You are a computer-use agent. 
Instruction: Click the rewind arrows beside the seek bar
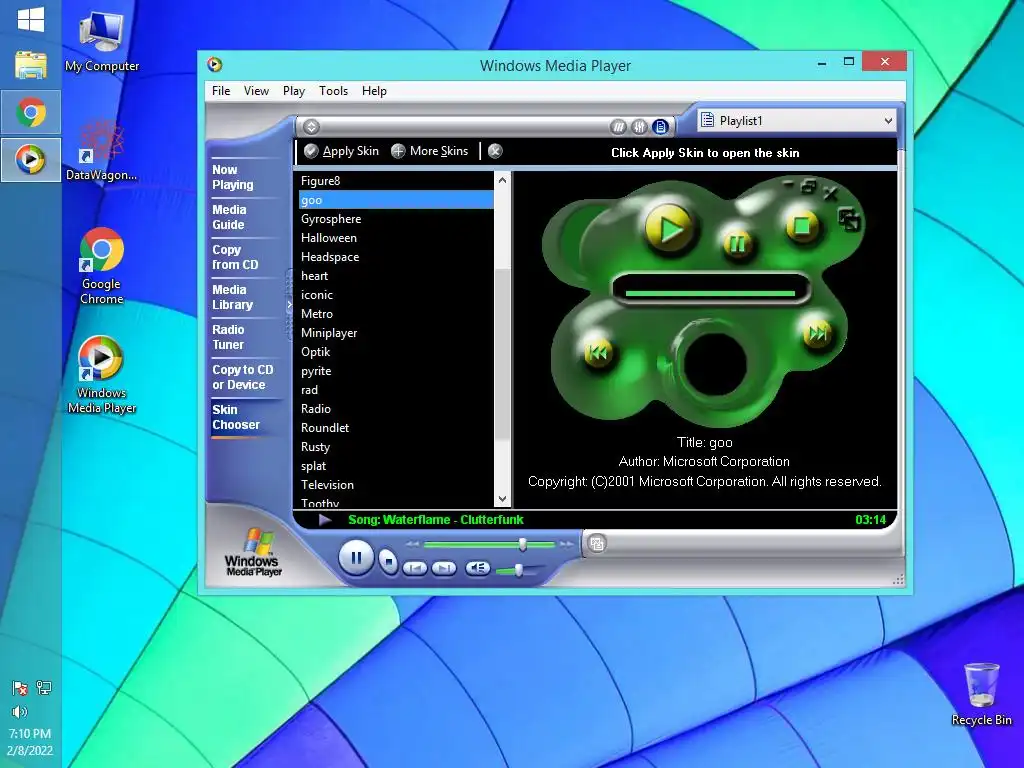tap(412, 543)
